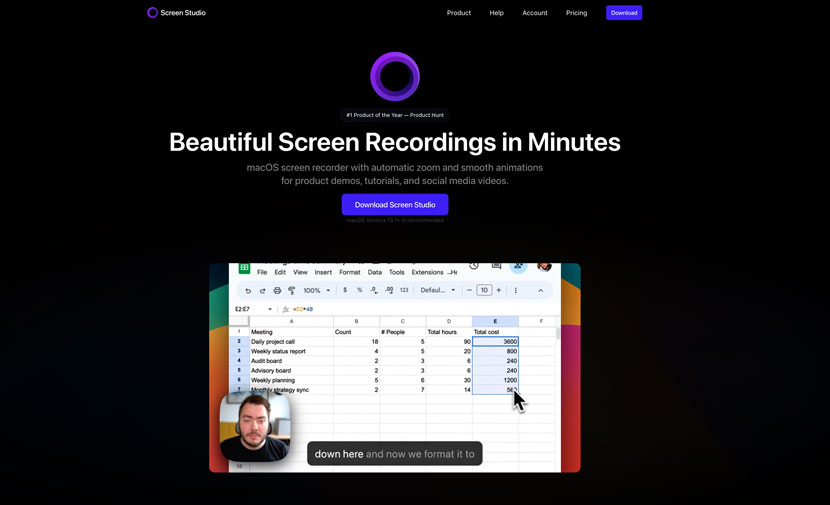Select column A header
This screenshot has height=505, width=830.
tap(291, 321)
